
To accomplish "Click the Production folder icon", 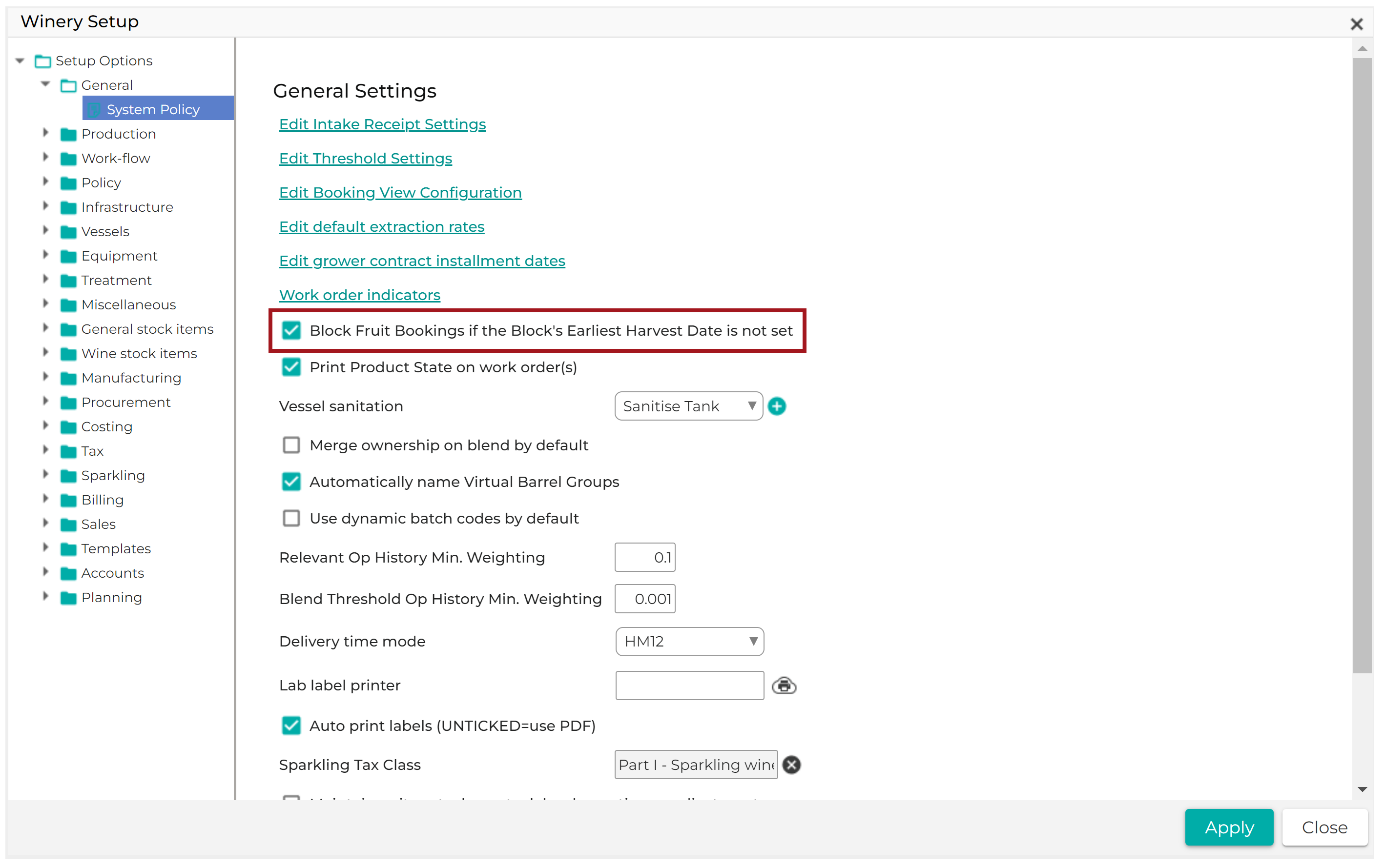I will point(68,134).
